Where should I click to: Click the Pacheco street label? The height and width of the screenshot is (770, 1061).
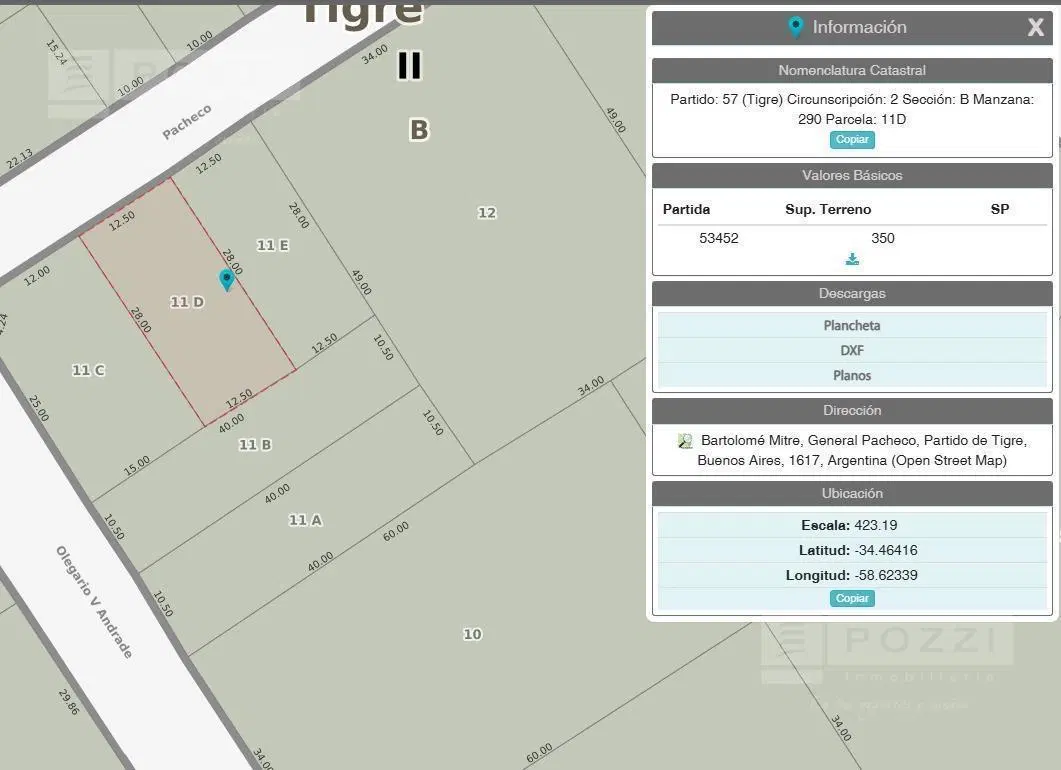[x=187, y=122]
